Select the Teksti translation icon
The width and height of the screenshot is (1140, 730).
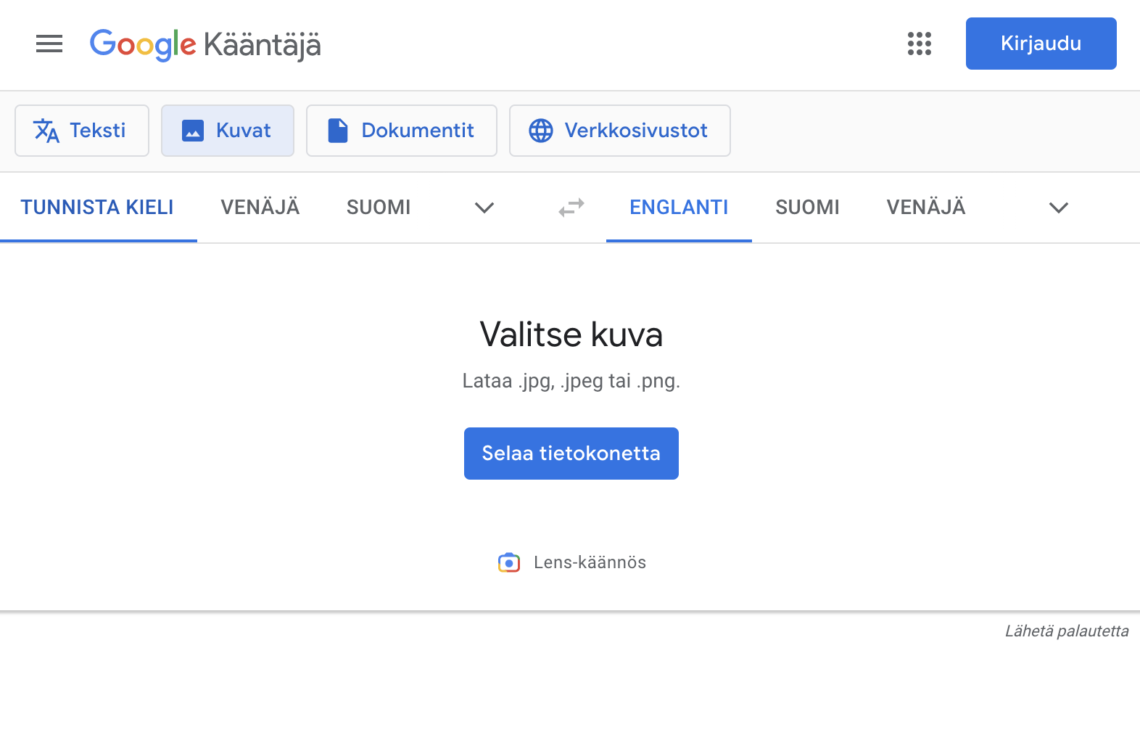click(48, 130)
